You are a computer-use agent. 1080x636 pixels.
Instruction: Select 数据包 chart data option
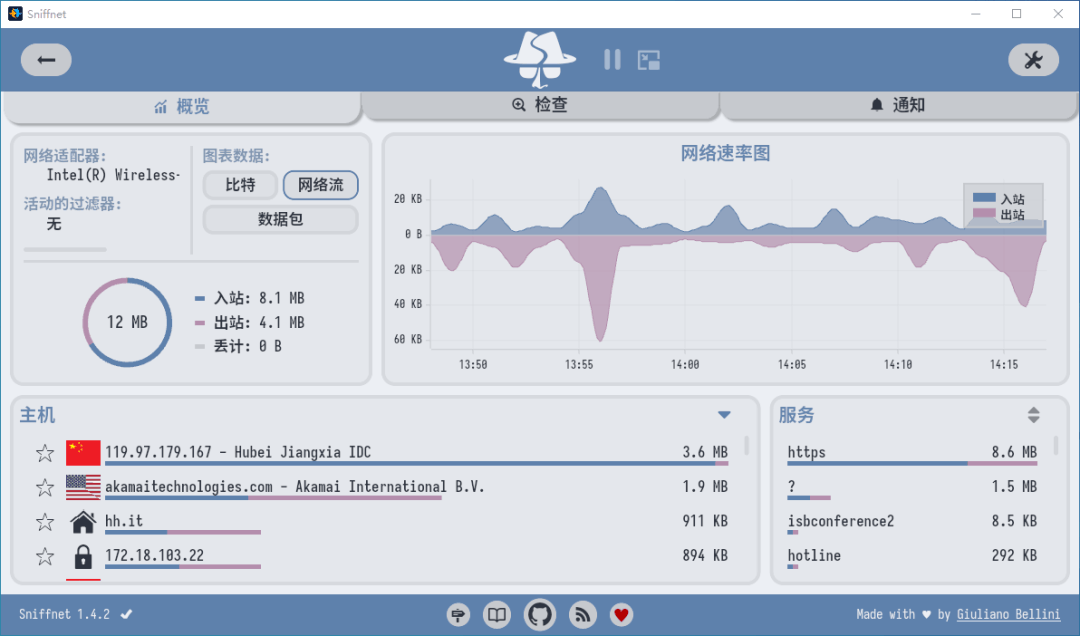click(280, 219)
